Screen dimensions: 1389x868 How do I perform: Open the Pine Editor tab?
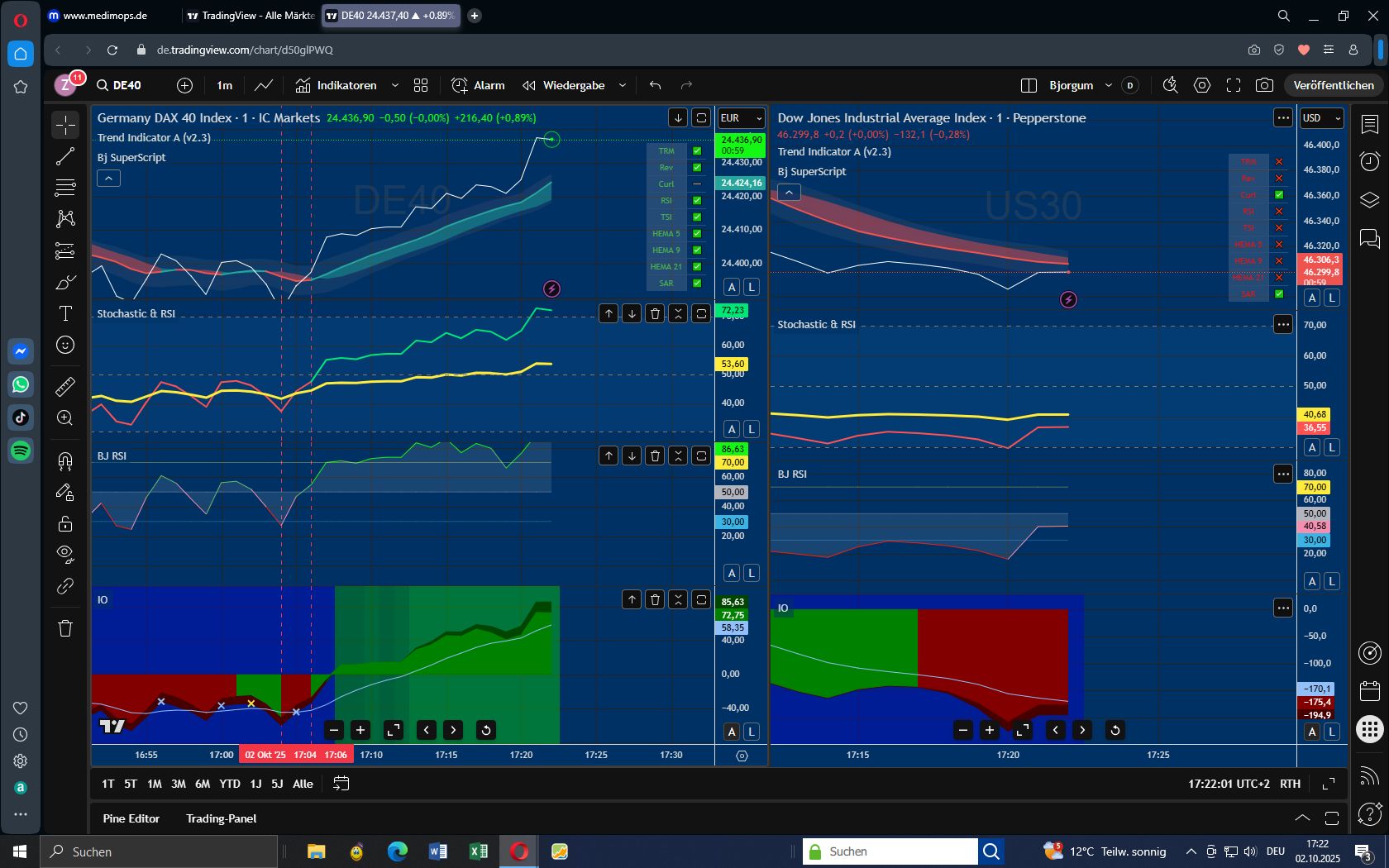click(131, 818)
